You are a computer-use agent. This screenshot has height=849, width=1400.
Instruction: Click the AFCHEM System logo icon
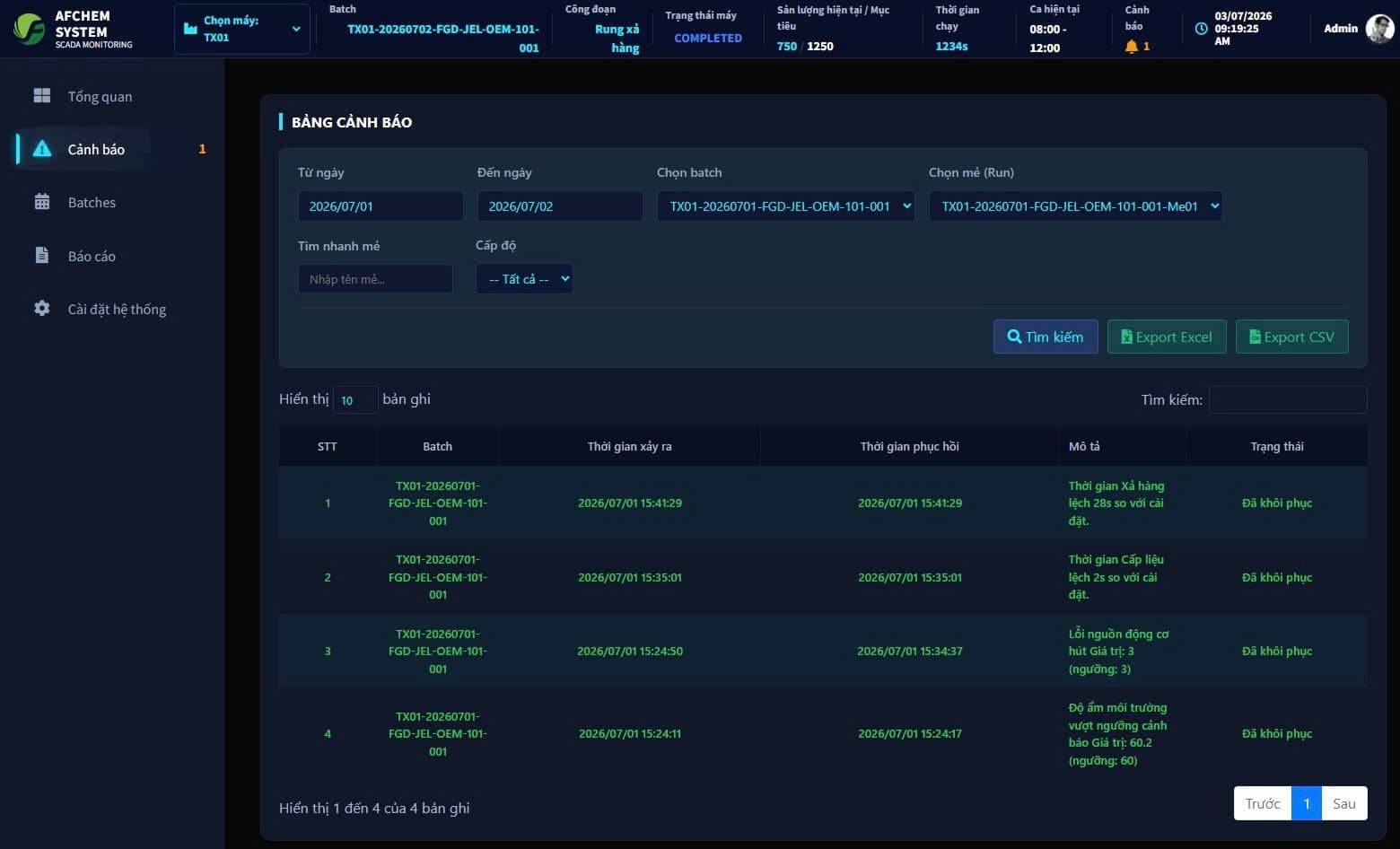pyautogui.click(x=29, y=29)
